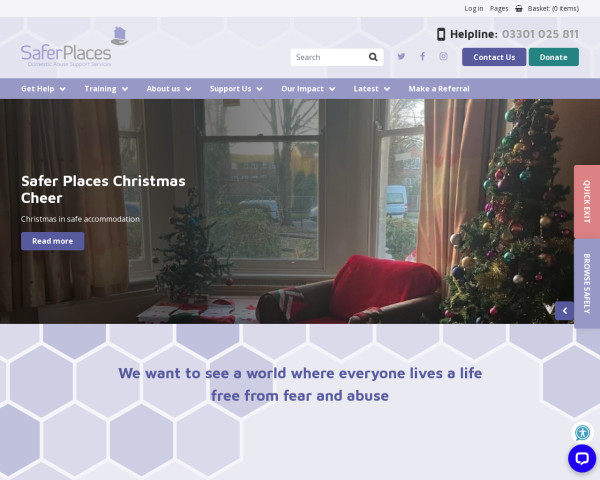Launch the live chat bubble
600x480 pixels.
click(x=582, y=458)
